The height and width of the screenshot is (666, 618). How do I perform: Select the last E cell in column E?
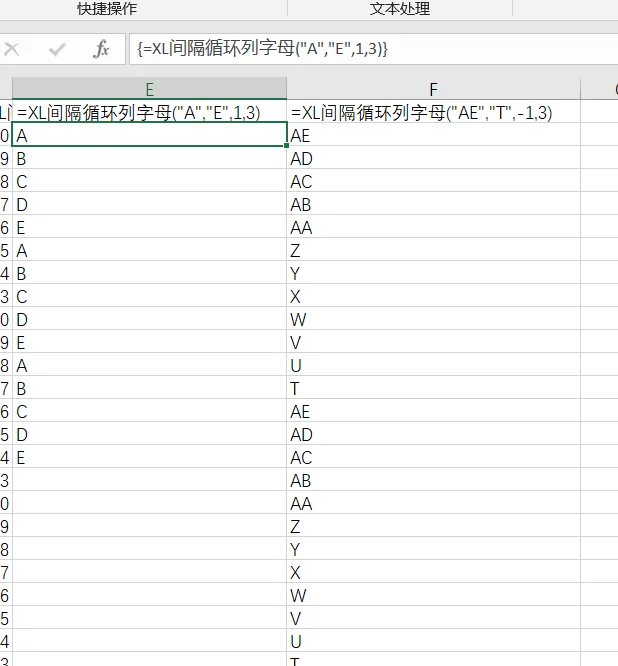[150, 457]
